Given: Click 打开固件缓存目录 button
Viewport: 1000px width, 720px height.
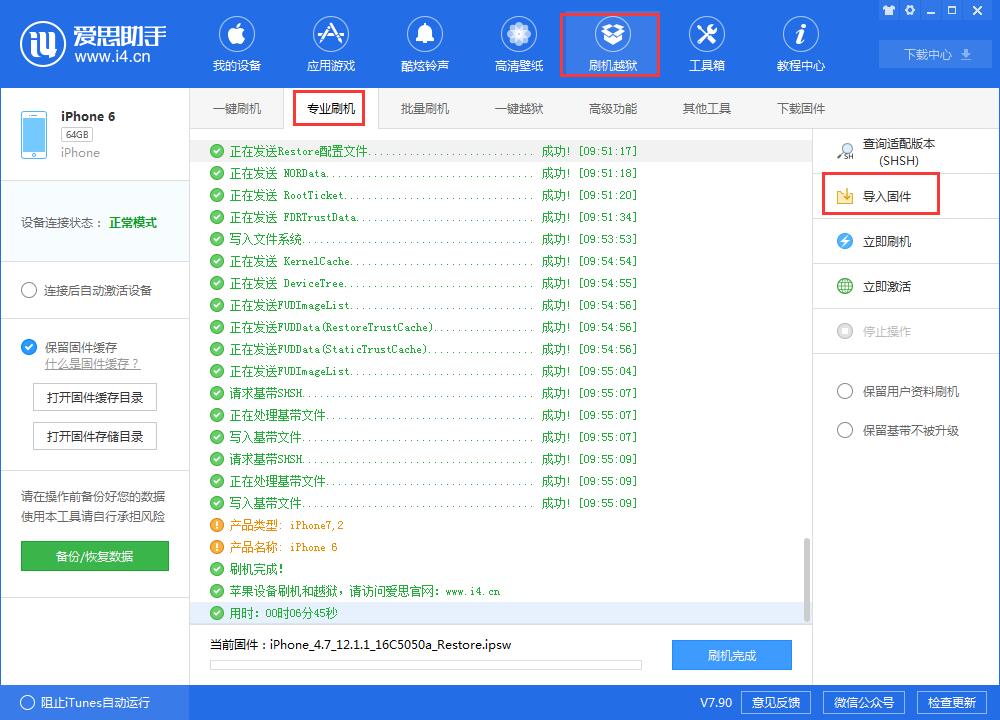Looking at the screenshot, I should [94, 397].
